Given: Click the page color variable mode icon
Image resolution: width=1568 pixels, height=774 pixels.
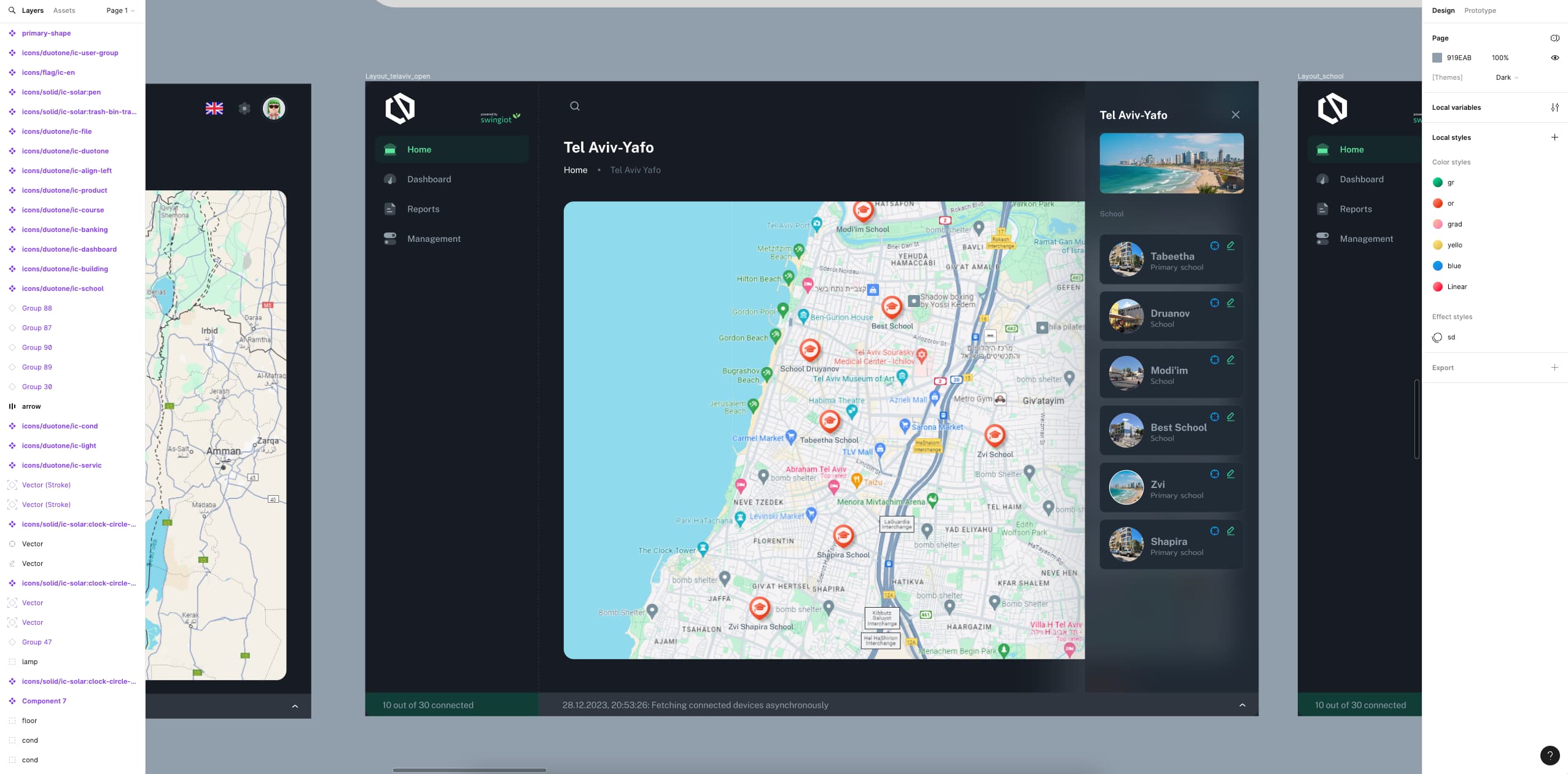Looking at the screenshot, I should tap(1554, 38).
